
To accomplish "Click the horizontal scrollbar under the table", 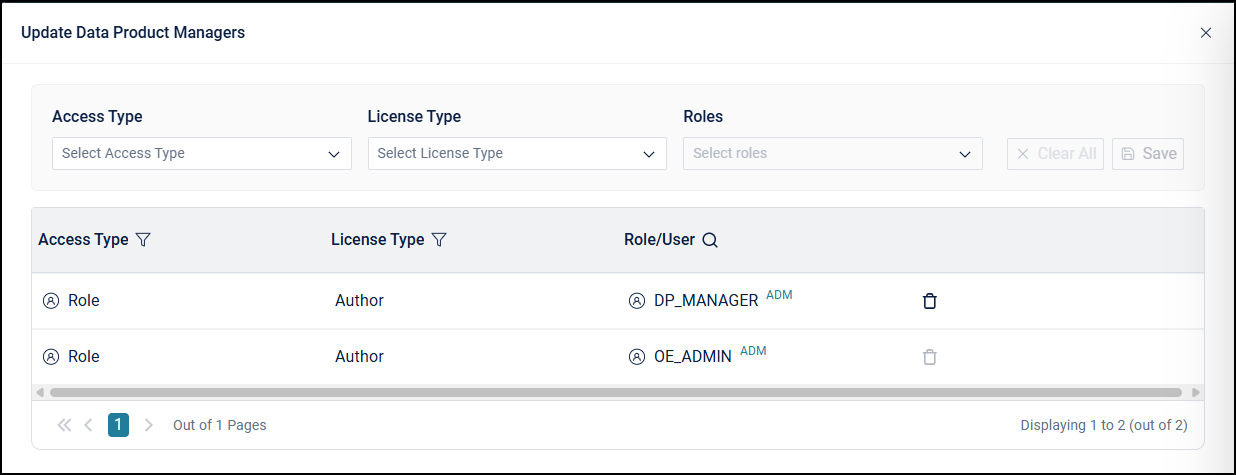I will [x=615, y=393].
